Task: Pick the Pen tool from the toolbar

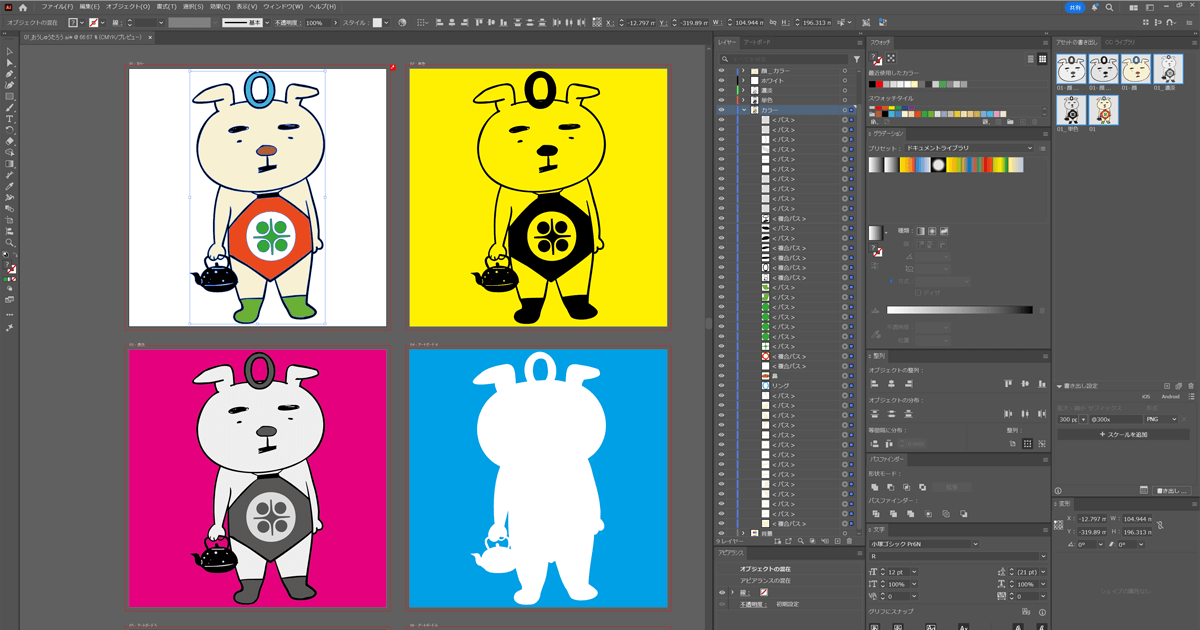Action: pos(10,74)
